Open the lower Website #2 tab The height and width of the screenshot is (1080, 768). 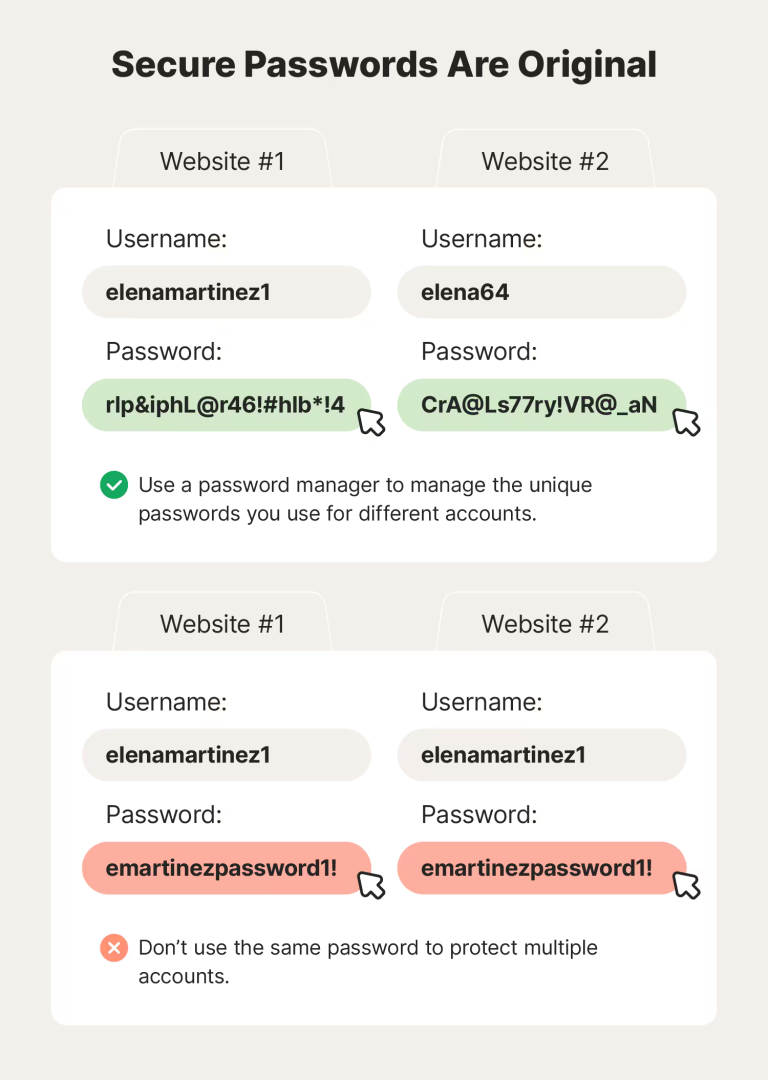click(x=546, y=622)
